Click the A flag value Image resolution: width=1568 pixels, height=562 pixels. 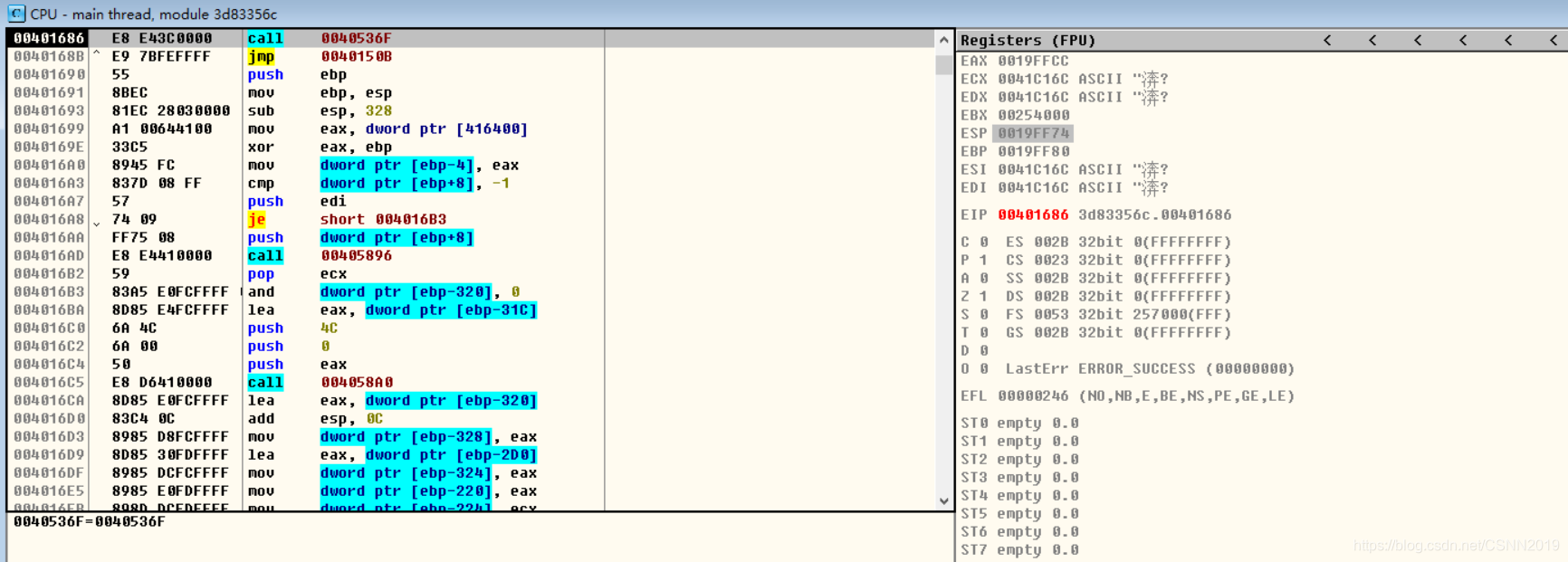pyautogui.click(x=984, y=278)
